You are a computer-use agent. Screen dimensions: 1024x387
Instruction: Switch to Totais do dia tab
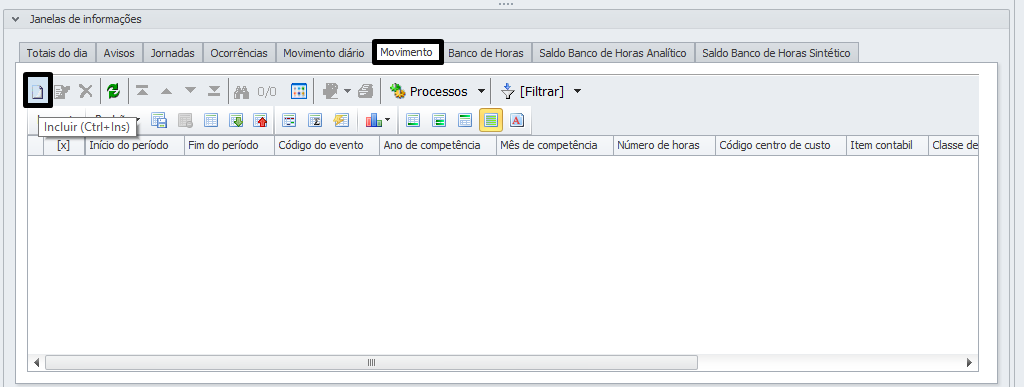click(x=57, y=54)
